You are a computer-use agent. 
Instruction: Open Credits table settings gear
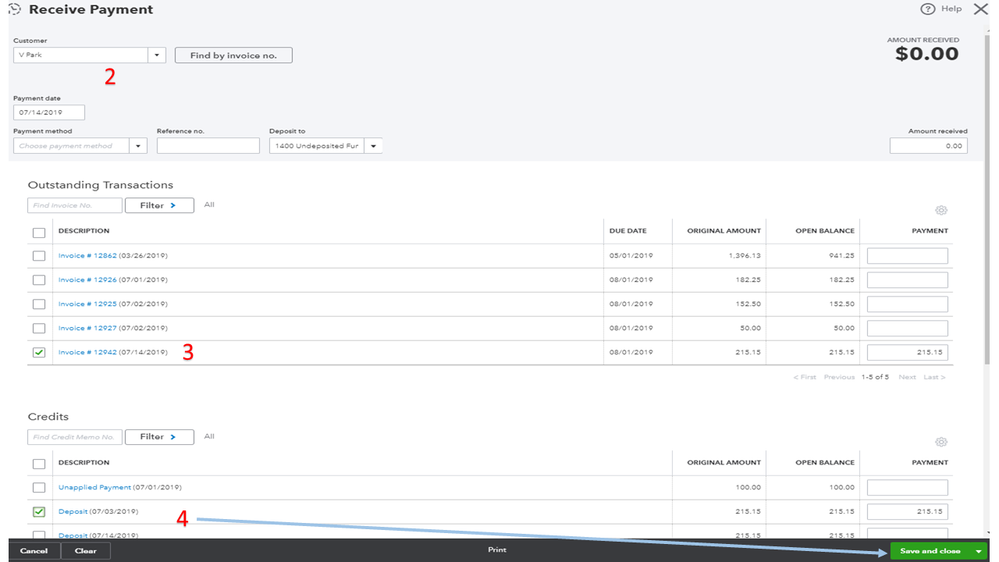click(x=941, y=442)
